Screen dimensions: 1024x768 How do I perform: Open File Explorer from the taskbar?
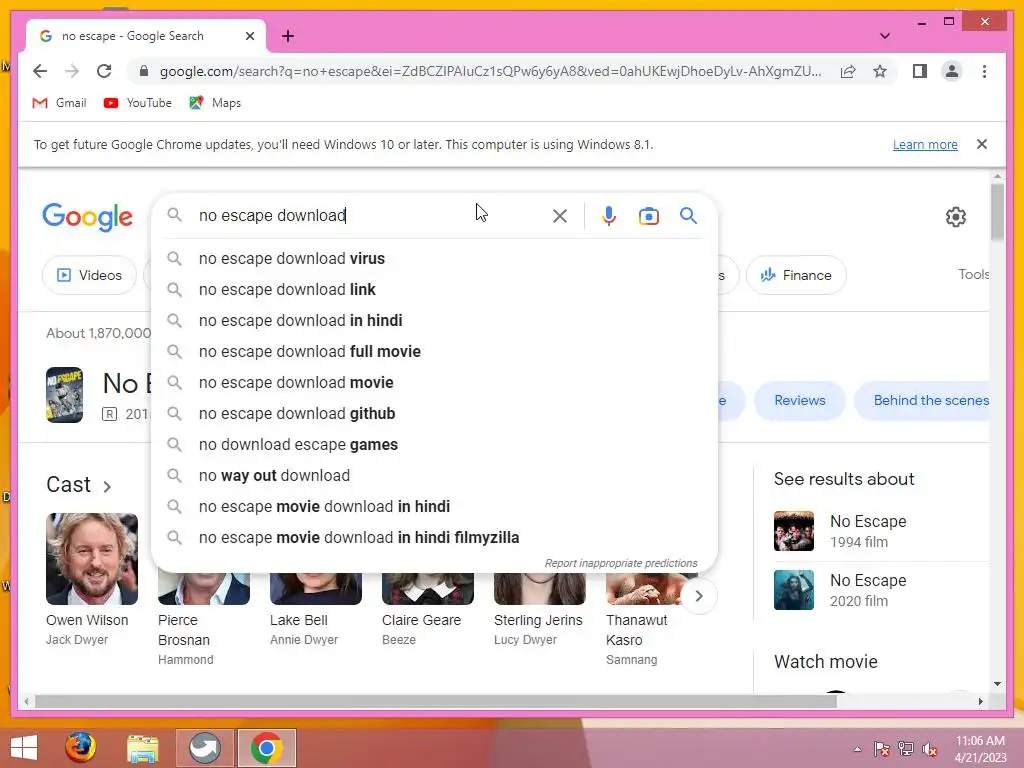click(x=142, y=748)
